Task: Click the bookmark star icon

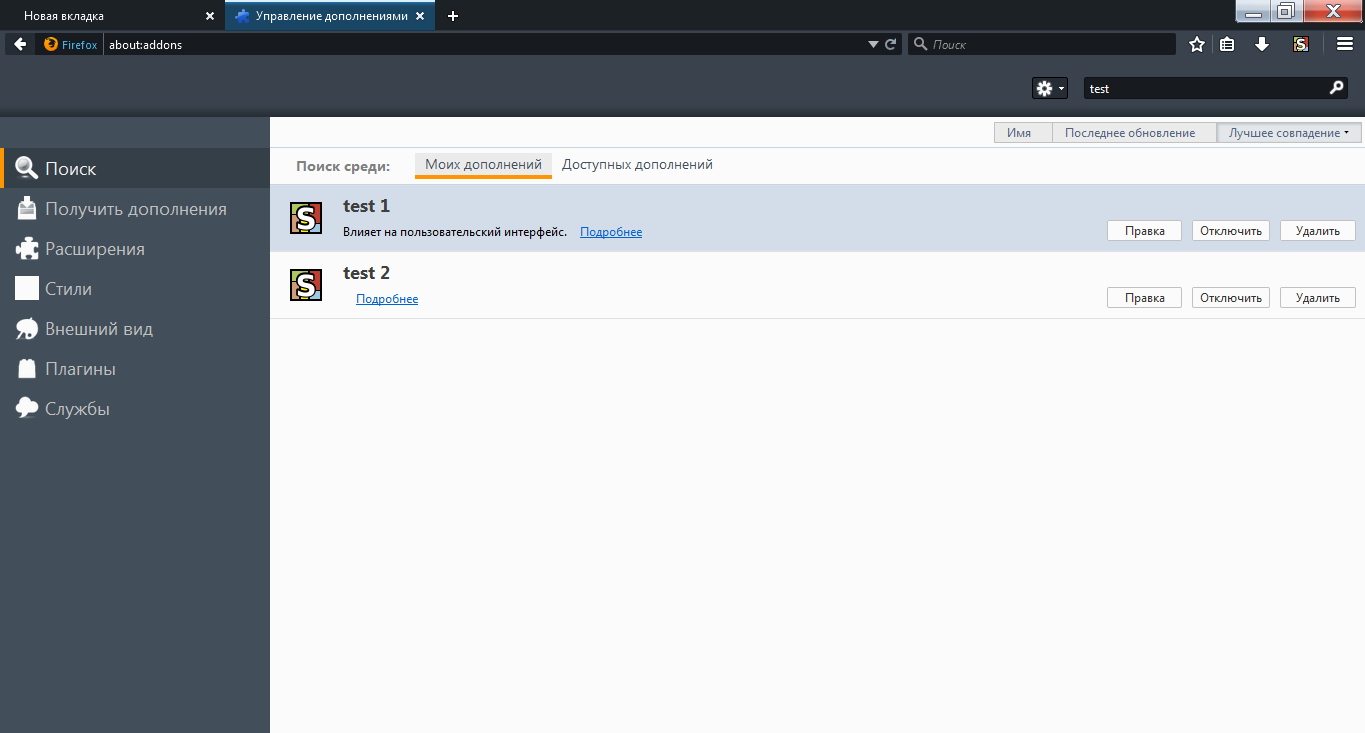Action: point(1196,44)
